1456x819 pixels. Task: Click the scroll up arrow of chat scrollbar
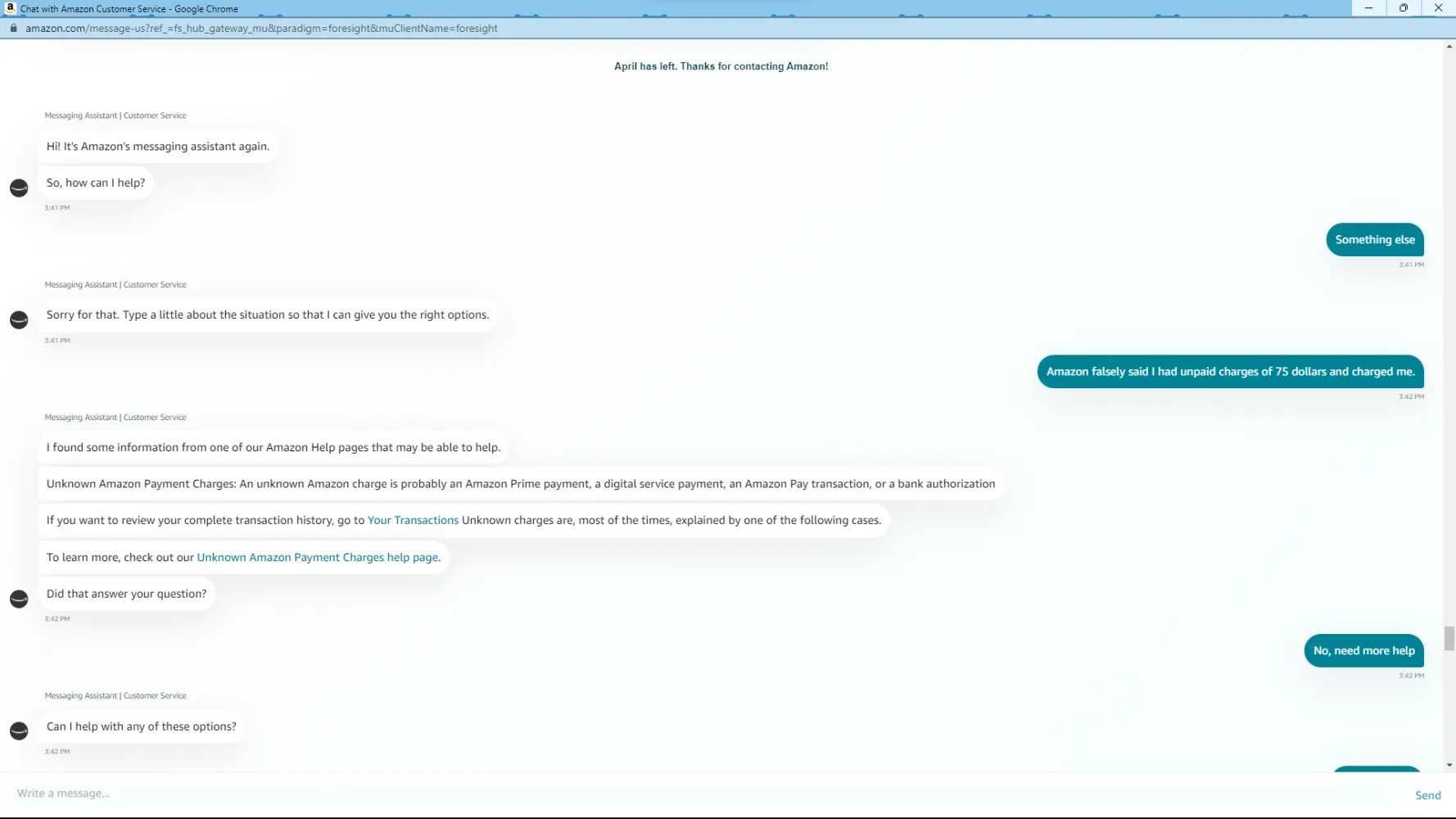coord(1449,47)
